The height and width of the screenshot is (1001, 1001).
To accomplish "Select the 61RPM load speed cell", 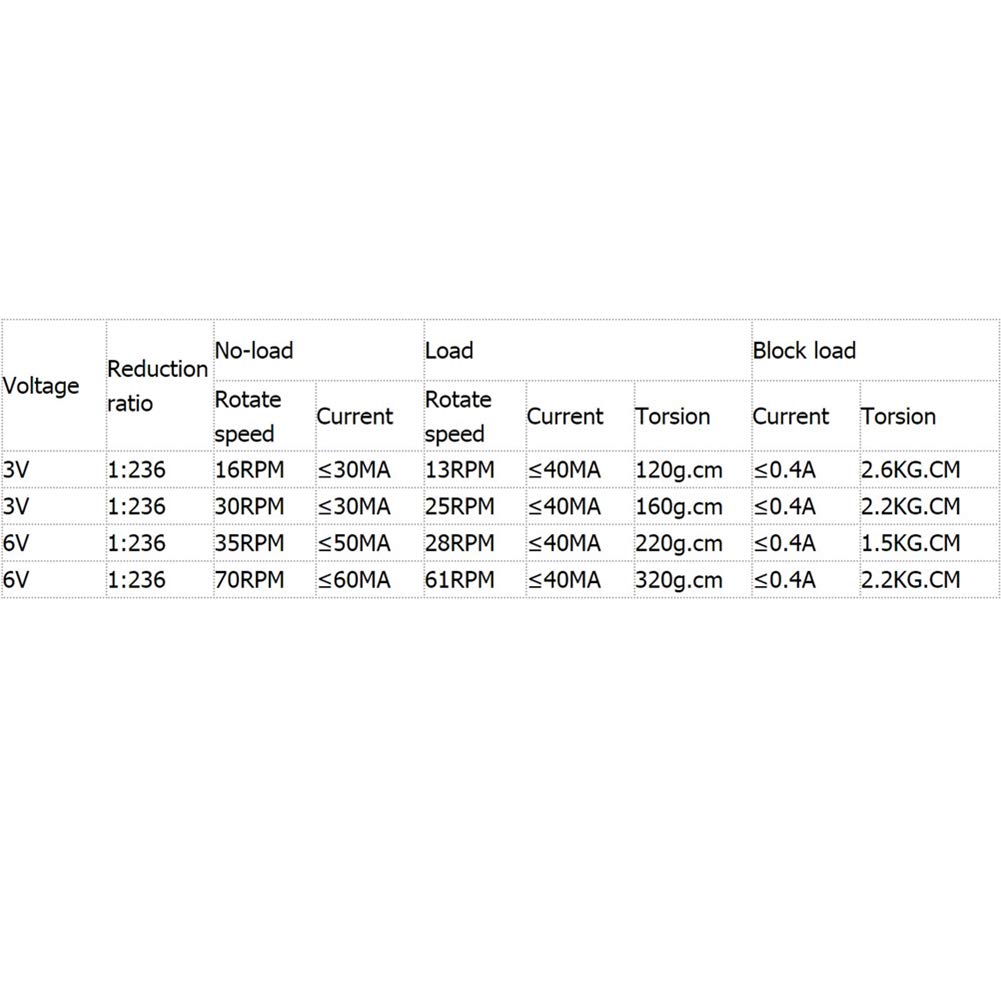I will [475, 580].
